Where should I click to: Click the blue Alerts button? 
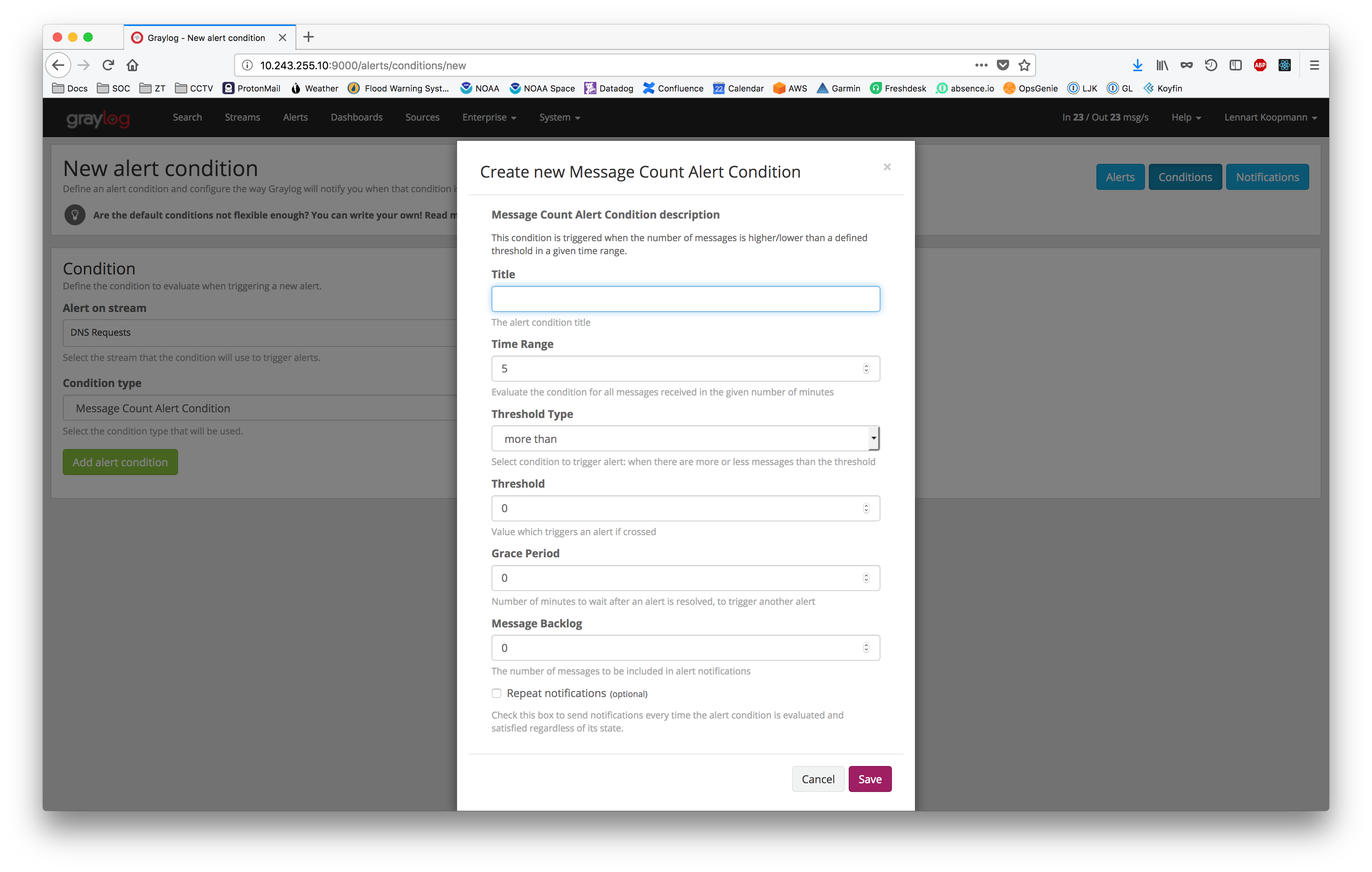(1120, 177)
